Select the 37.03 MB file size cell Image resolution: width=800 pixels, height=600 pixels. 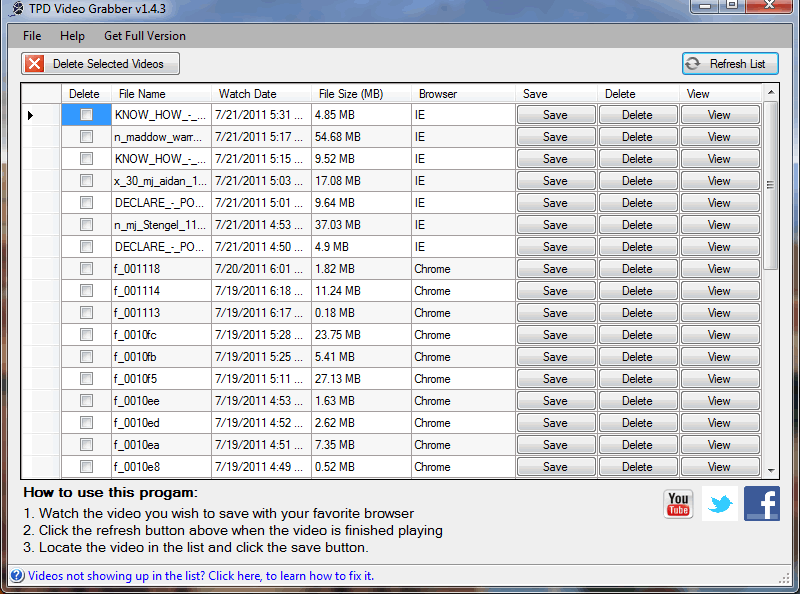point(361,224)
